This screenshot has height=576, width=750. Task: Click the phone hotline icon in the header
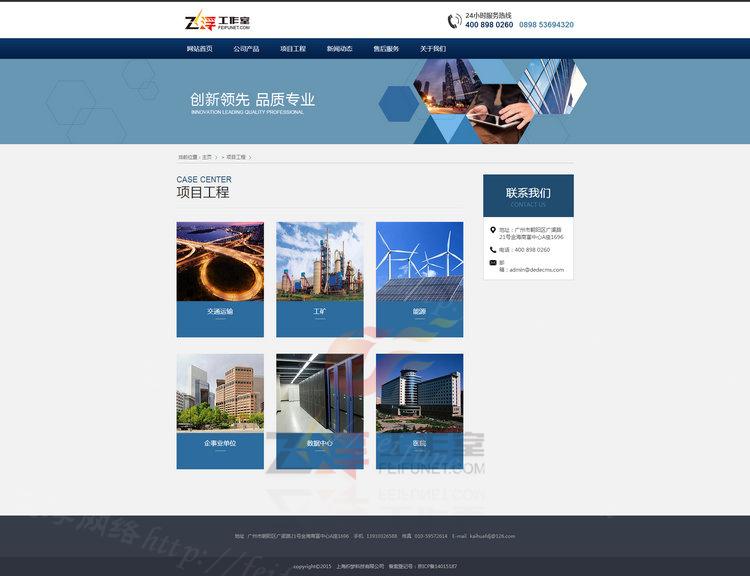pyautogui.click(x=454, y=21)
